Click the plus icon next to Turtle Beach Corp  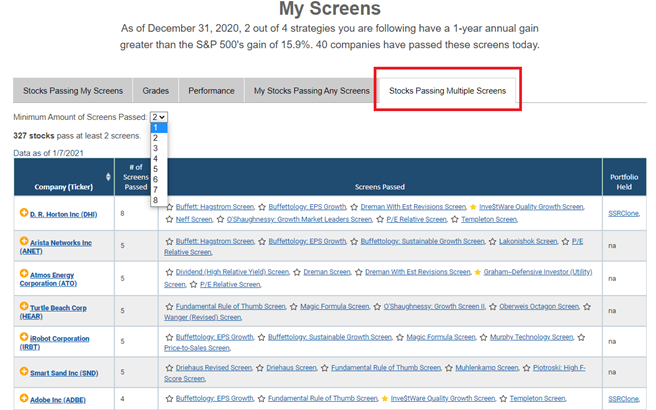coord(24,306)
